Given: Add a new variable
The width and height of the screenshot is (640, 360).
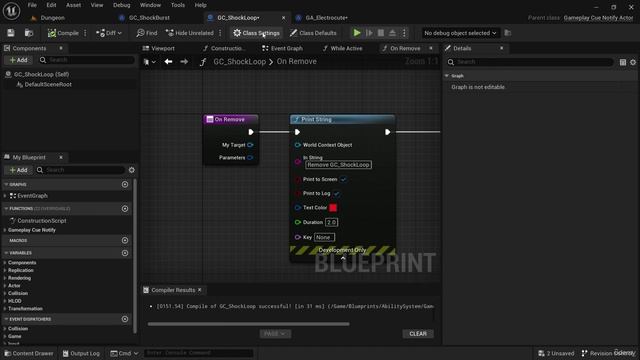Looking at the screenshot, I should (x=125, y=253).
